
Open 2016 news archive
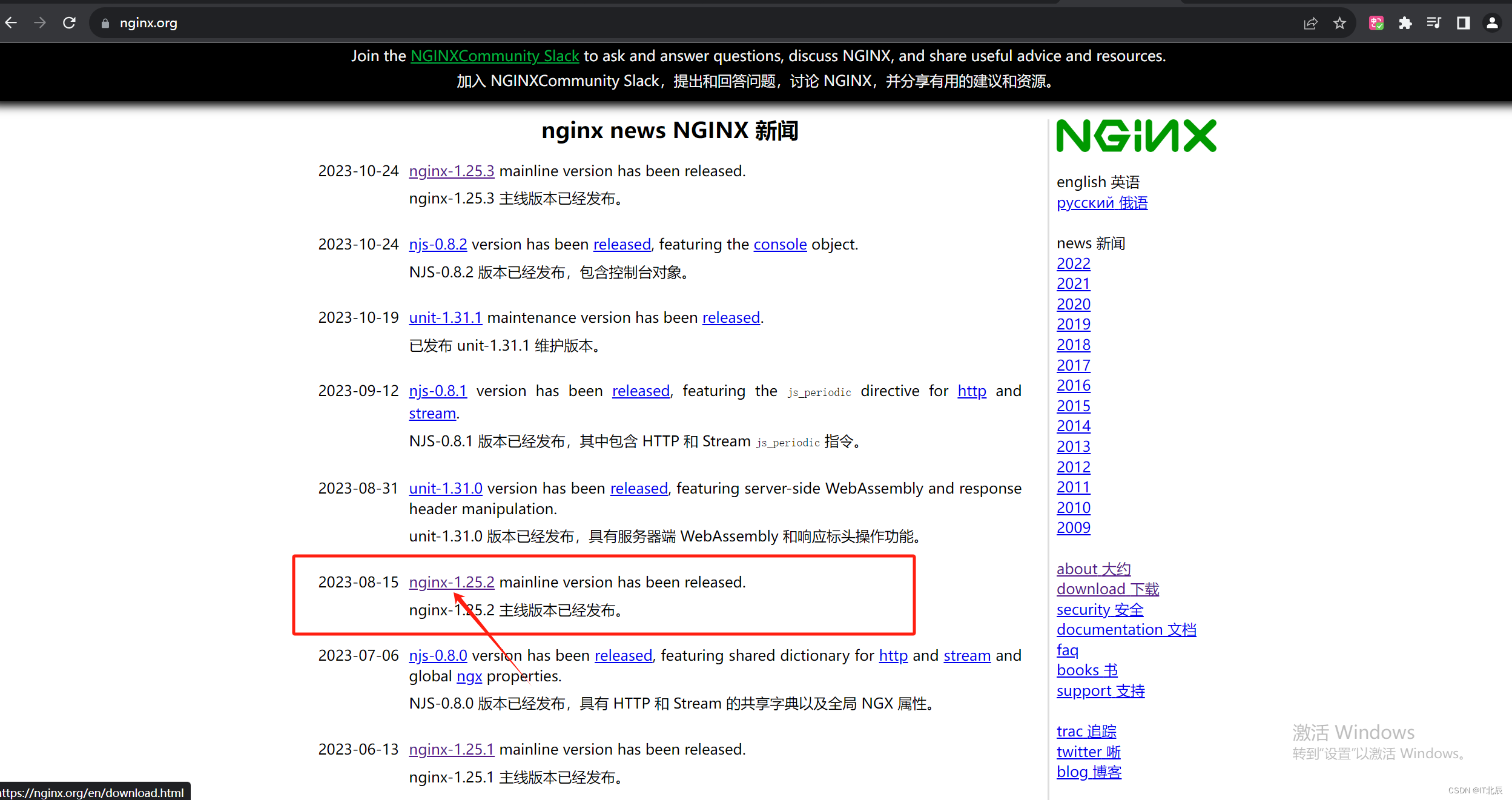[x=1074, y=385]
